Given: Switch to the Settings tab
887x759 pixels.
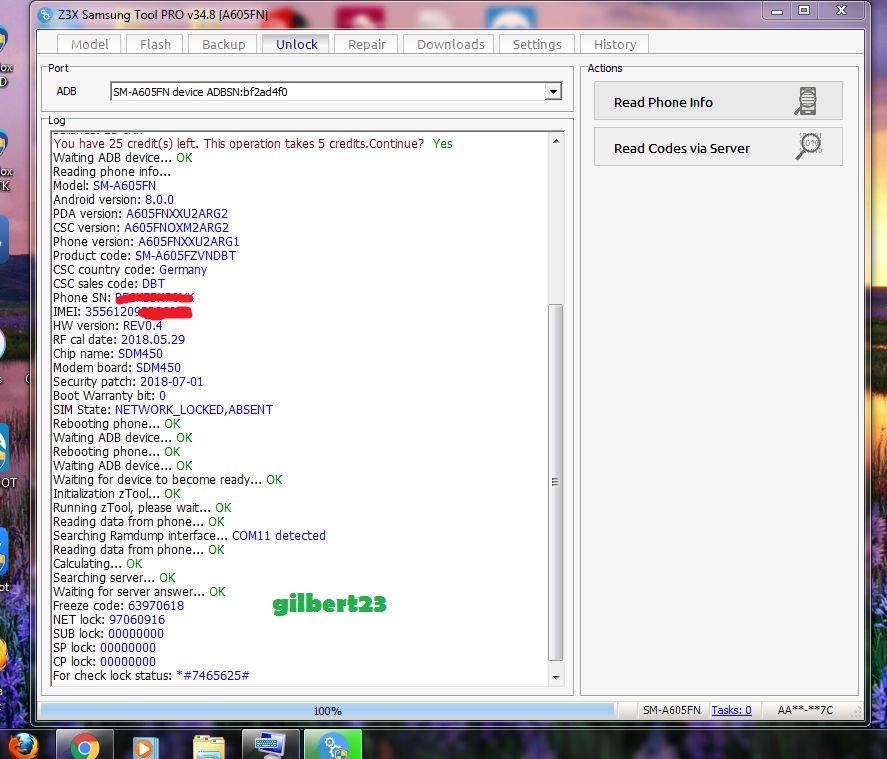Looking at the screenshot, I should [537, 44].
